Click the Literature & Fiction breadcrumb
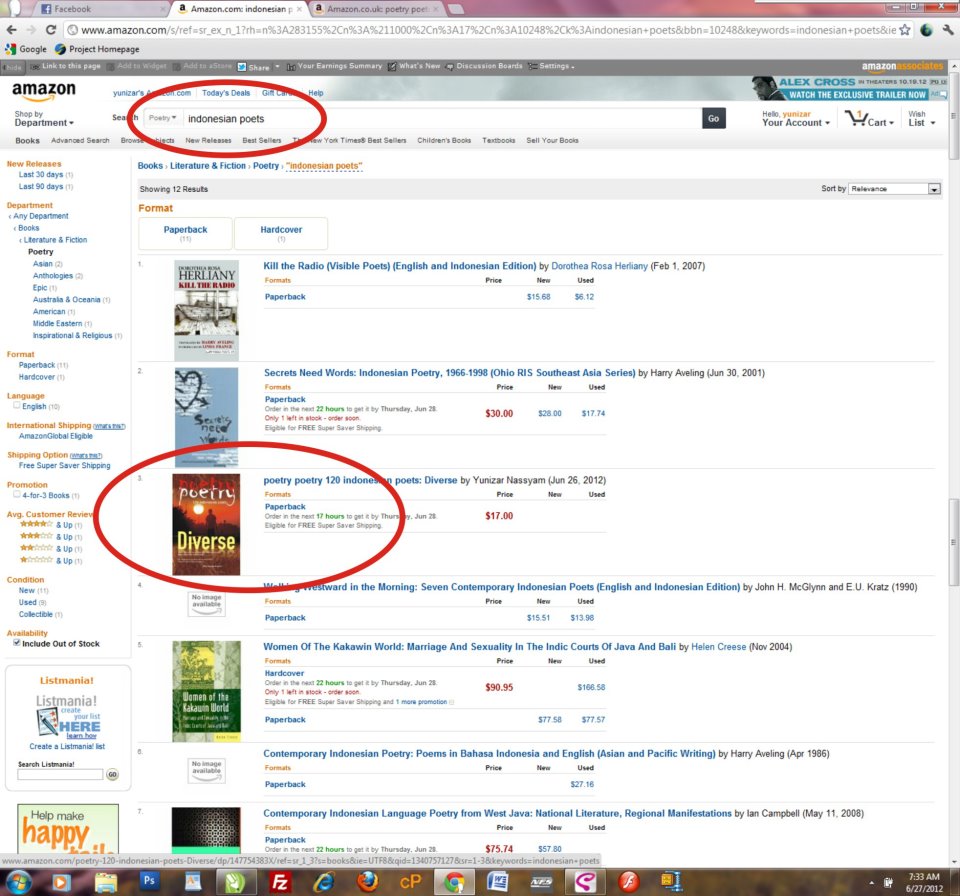The image size is (960, 896). pos(208,165)
